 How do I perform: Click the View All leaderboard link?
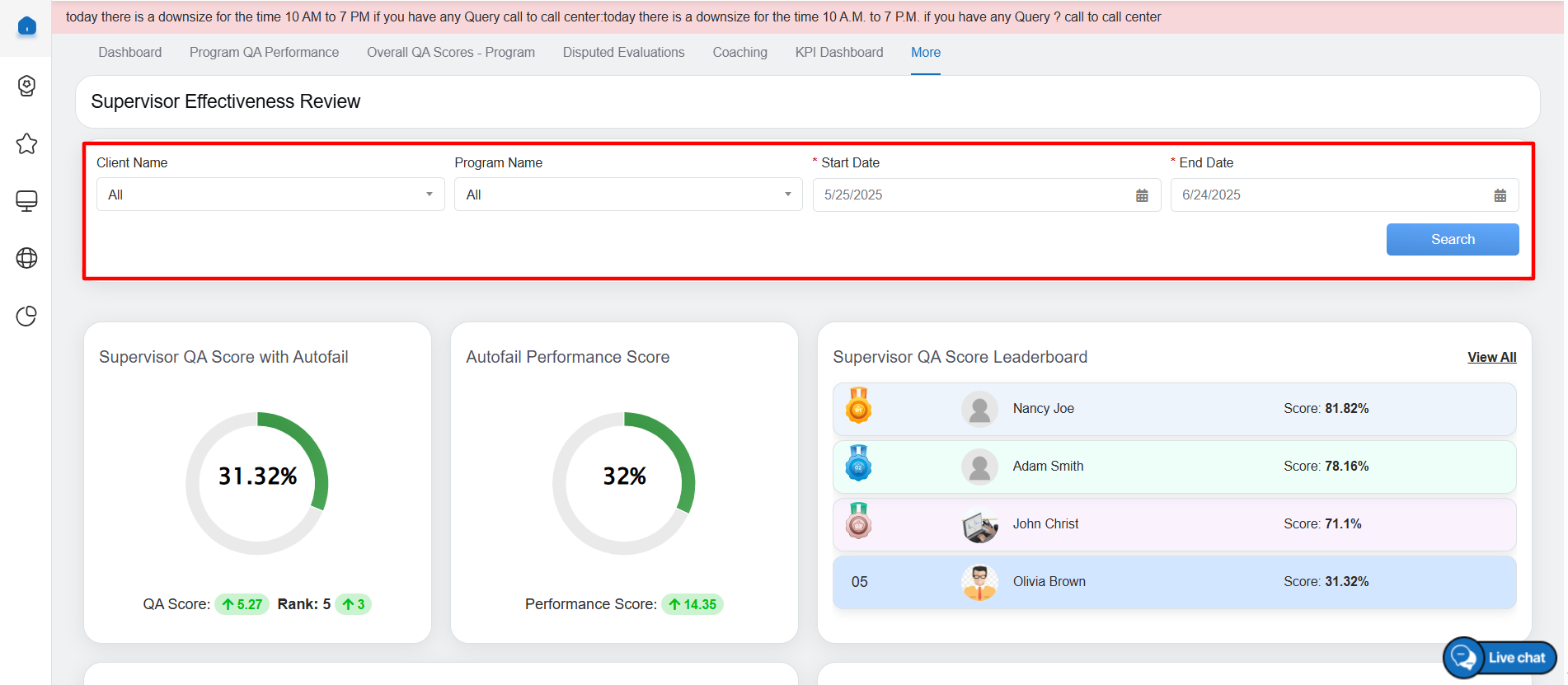pos(1491,357)
